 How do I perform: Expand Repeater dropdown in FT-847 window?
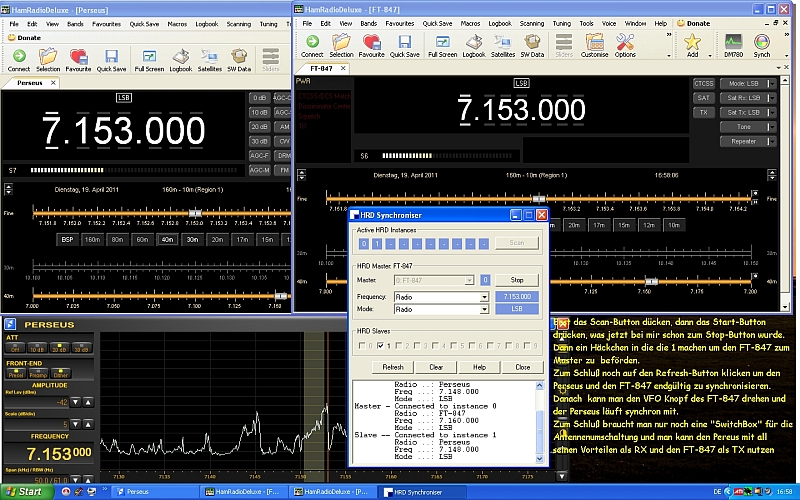(x=772, y=141)
